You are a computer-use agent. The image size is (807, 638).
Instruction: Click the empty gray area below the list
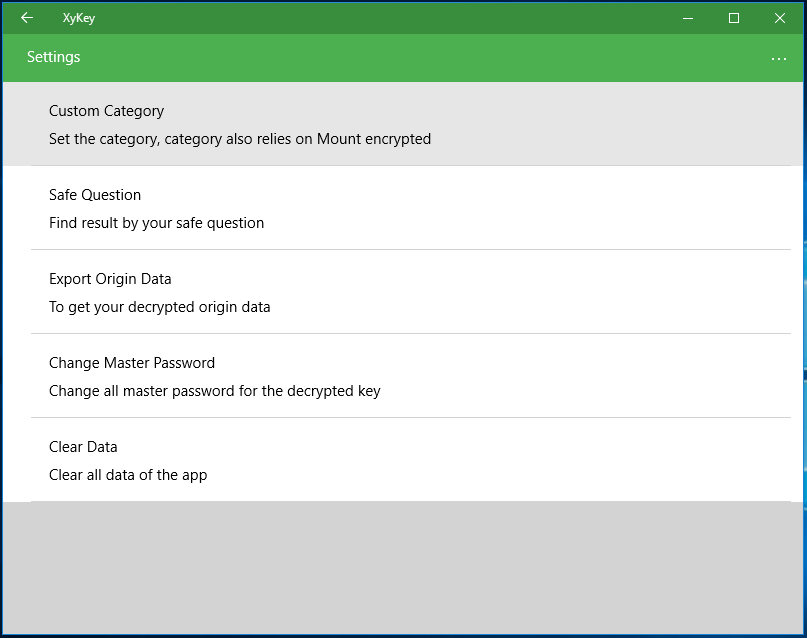click(x=403, y=568)
